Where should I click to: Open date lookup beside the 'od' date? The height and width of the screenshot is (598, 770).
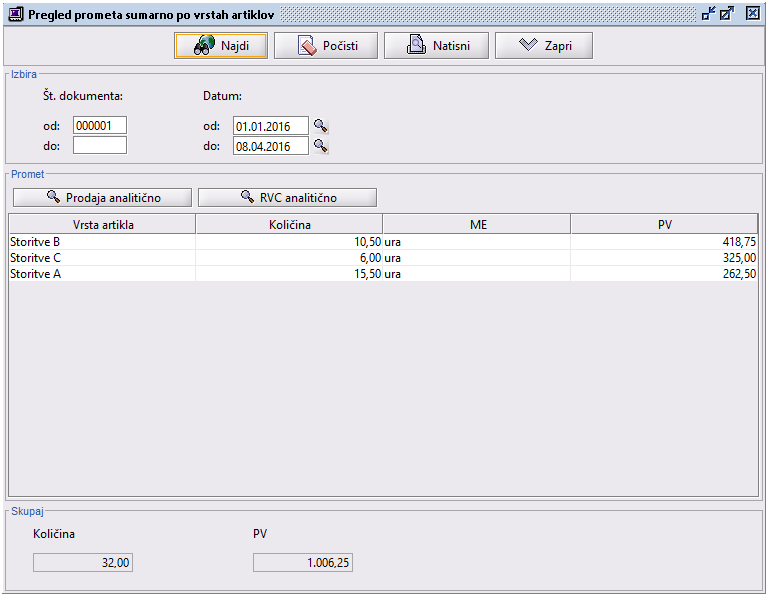(321, 126)
